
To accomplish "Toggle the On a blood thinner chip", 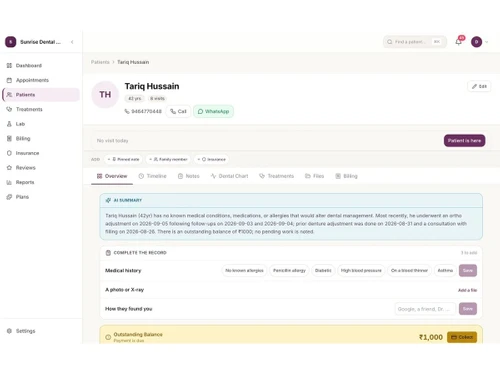I will (409, 270).
